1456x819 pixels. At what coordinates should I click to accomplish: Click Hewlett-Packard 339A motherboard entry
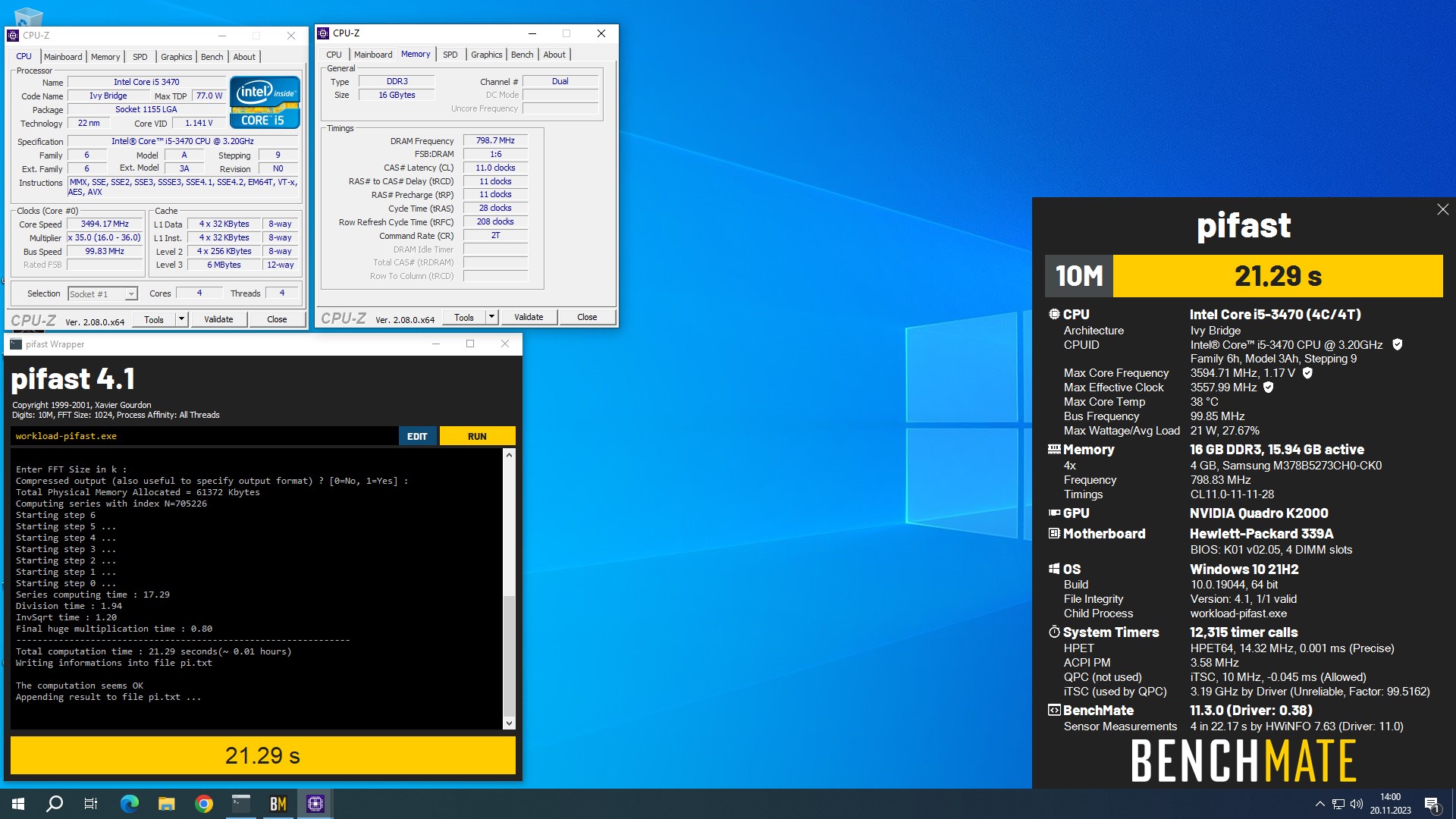tap(1261, 534)
